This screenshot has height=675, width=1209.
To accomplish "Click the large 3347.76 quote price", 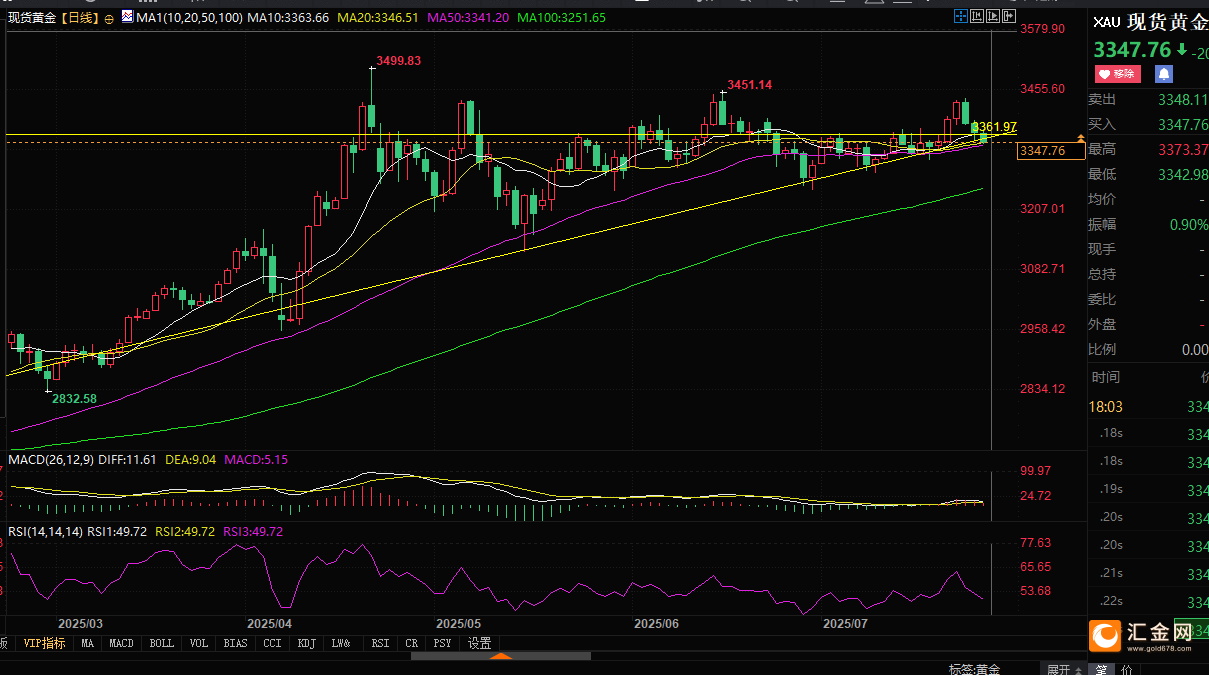I will point(1132,50).
